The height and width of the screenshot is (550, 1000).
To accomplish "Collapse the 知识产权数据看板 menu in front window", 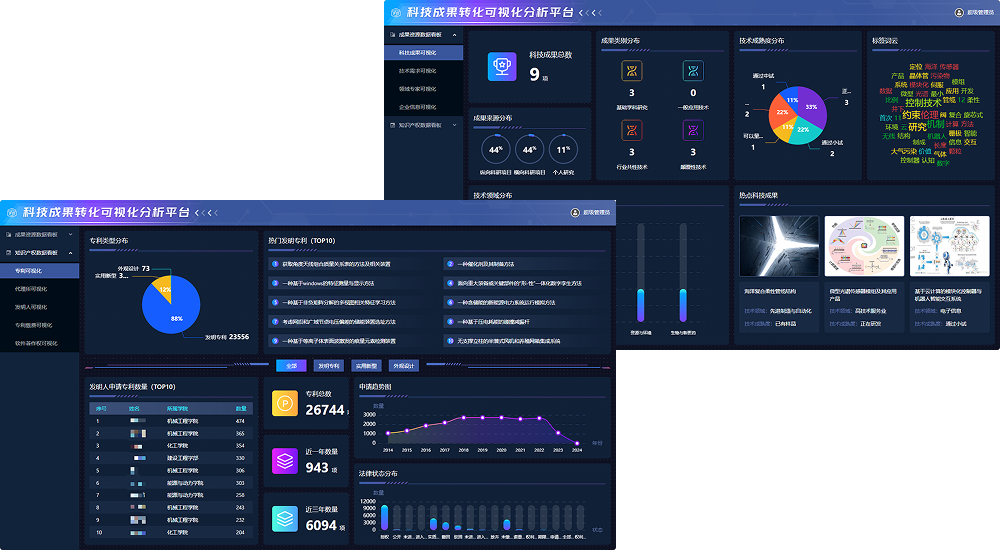I will pos(72,253).
